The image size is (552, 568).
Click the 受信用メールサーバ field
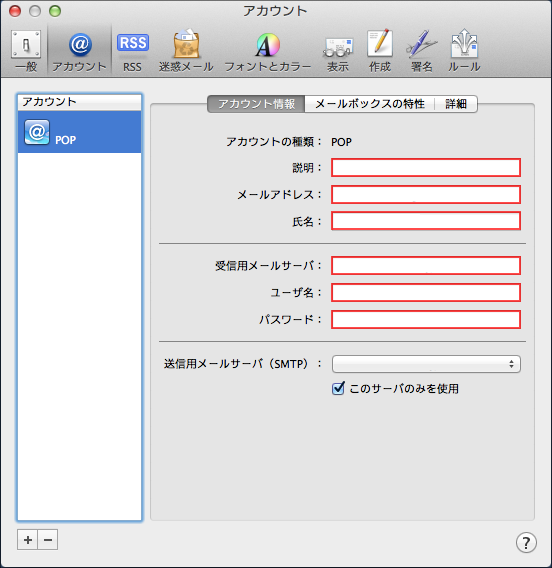tap(426, 266)
